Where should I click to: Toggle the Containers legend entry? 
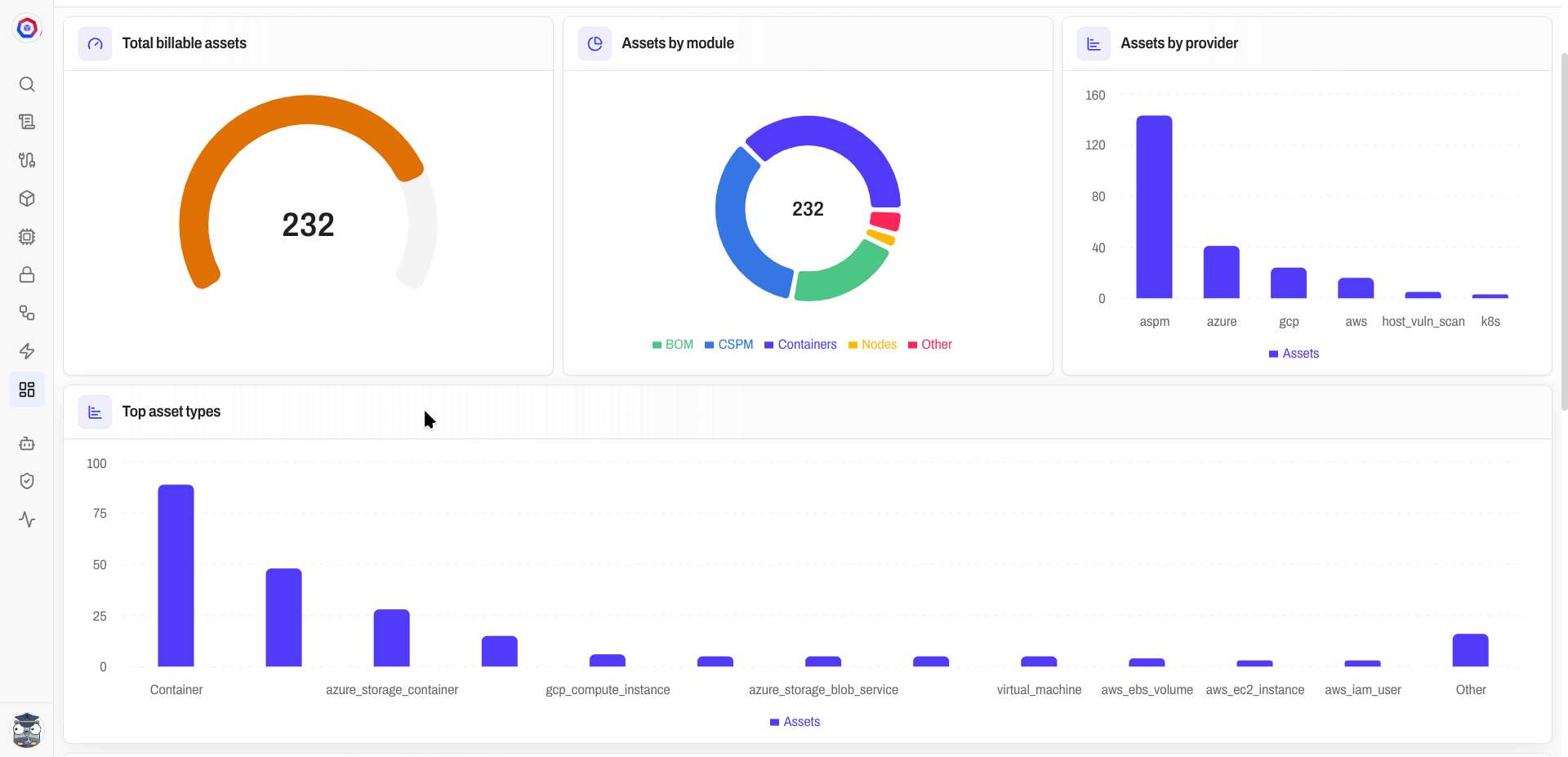pyautogui.click(x=800, y=345)
